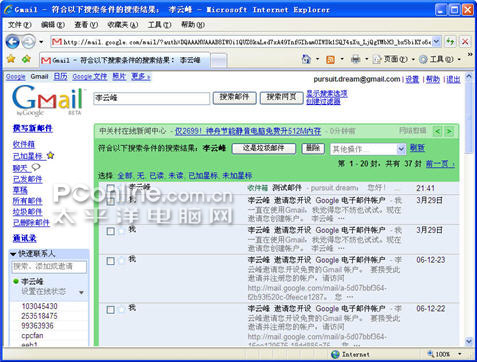Click the Print toolbar icon

click(355, 59)
